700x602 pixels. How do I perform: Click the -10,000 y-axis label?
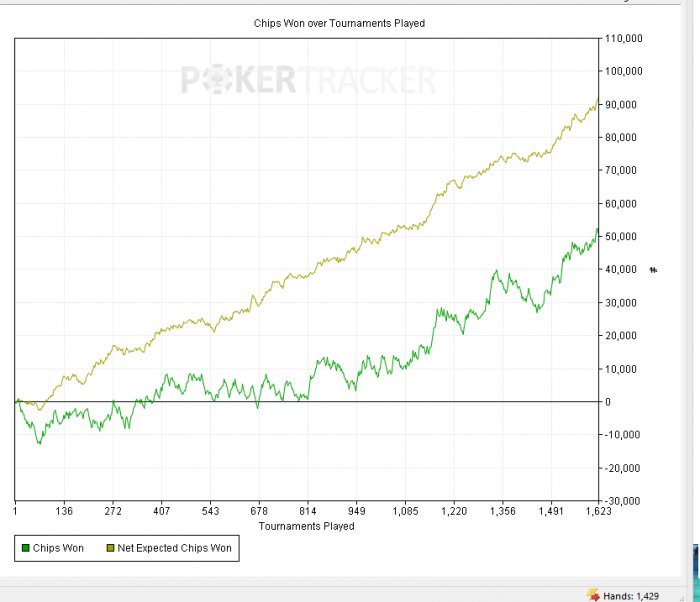tap(622, 435)
